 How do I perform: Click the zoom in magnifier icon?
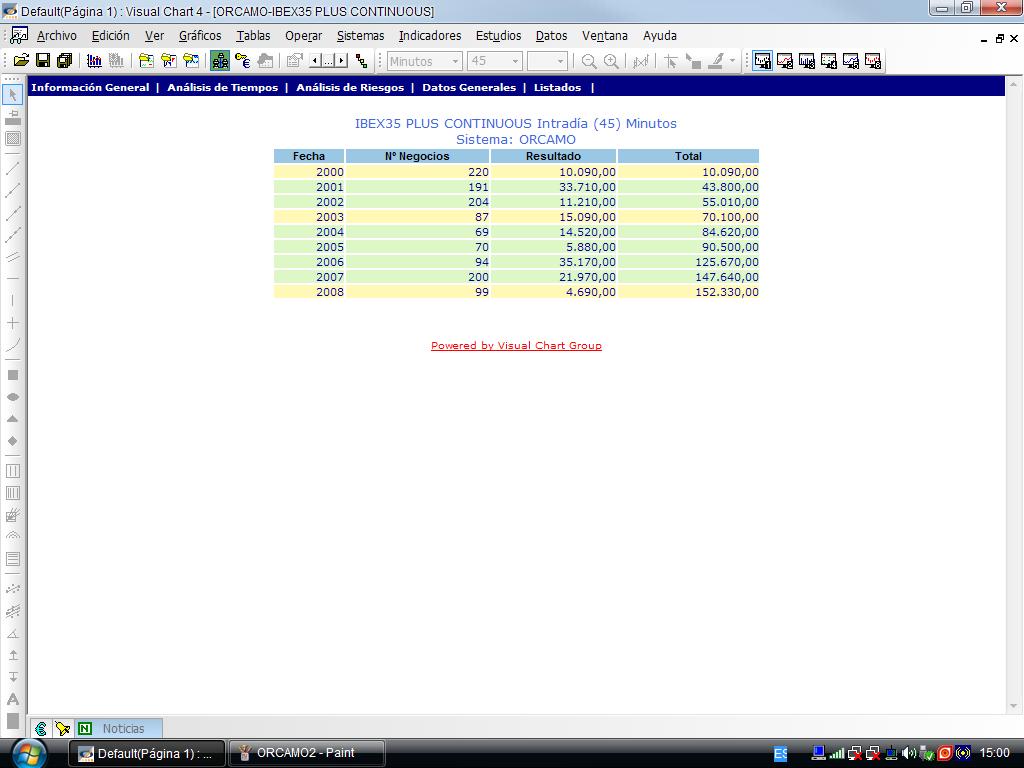[611, 61]
